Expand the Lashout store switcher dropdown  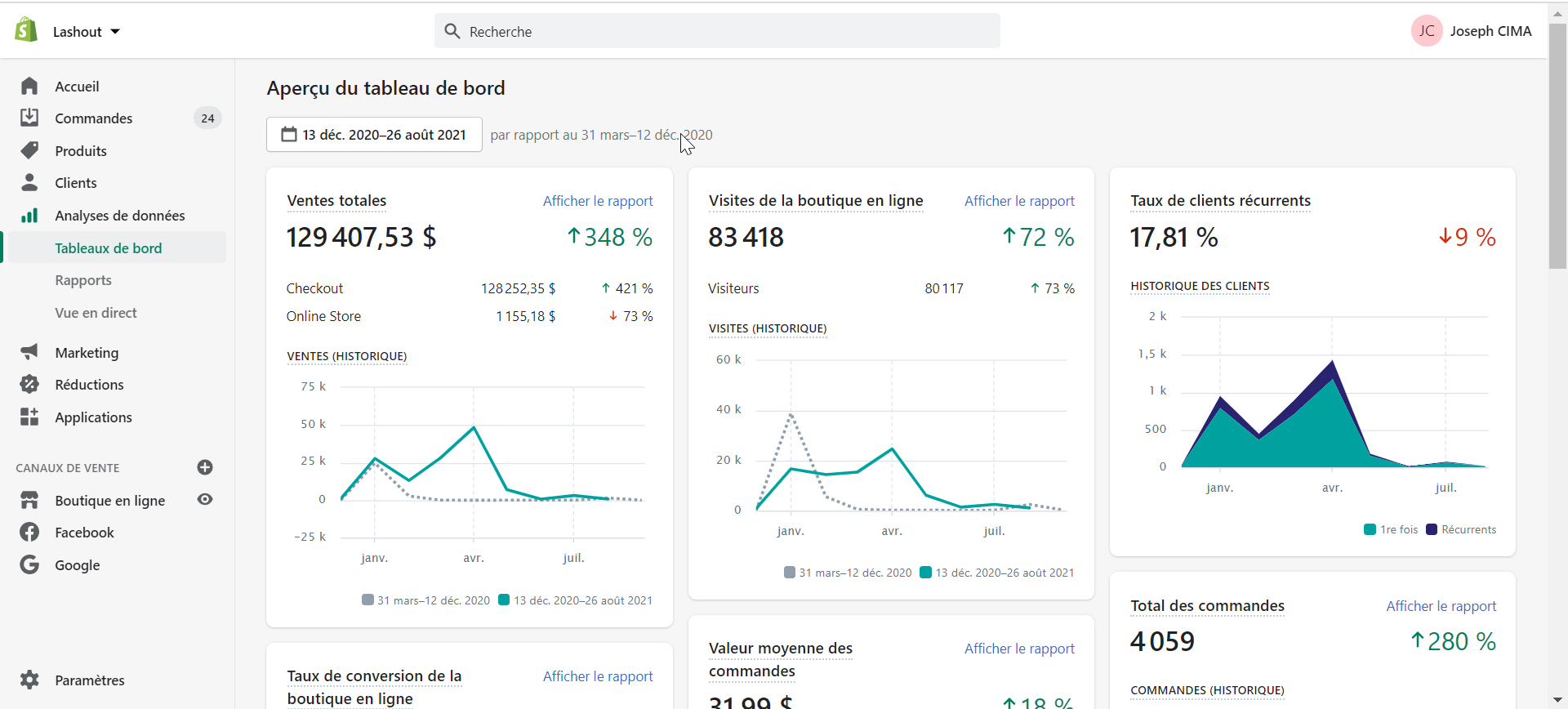click(x=87, y=31)
